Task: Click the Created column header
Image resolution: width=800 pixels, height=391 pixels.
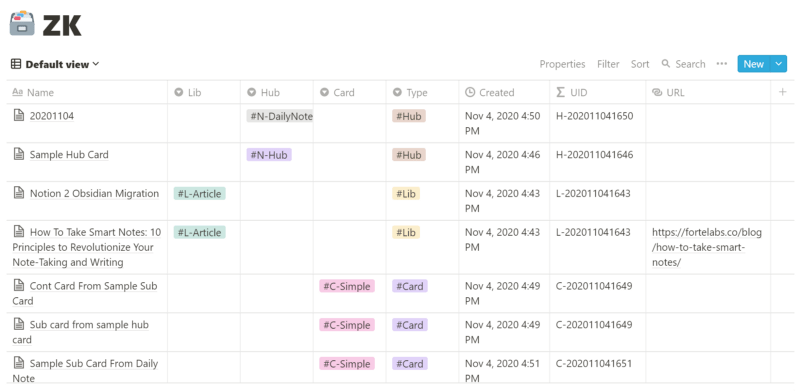Action: pyautogui.click(x=490, y=92)
